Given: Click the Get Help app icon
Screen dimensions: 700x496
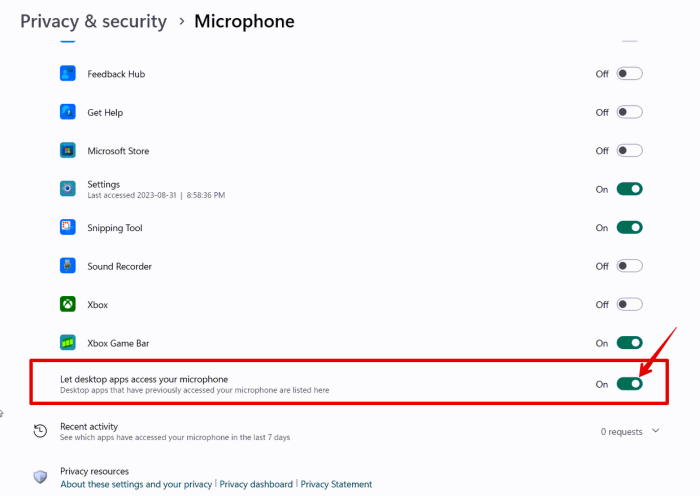Looking at the screenshot, I should 68,112.
